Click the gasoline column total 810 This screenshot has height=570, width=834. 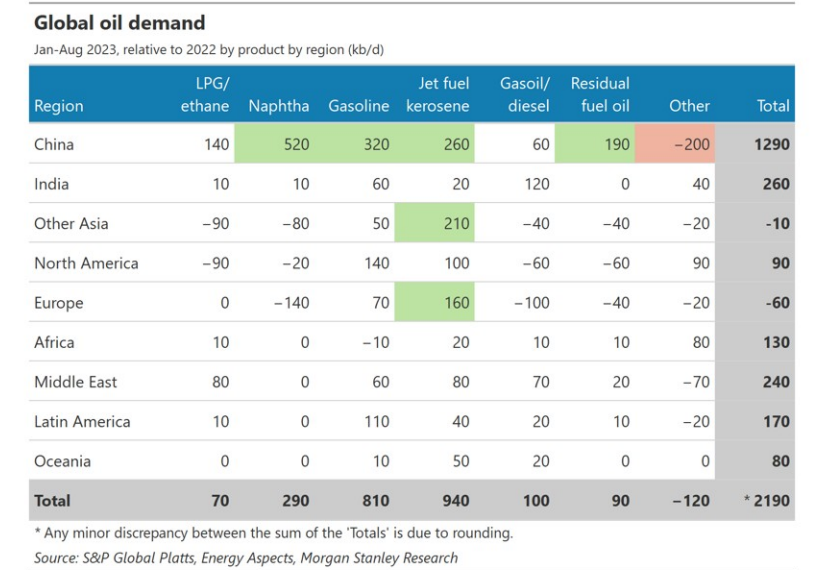point(375,500)
